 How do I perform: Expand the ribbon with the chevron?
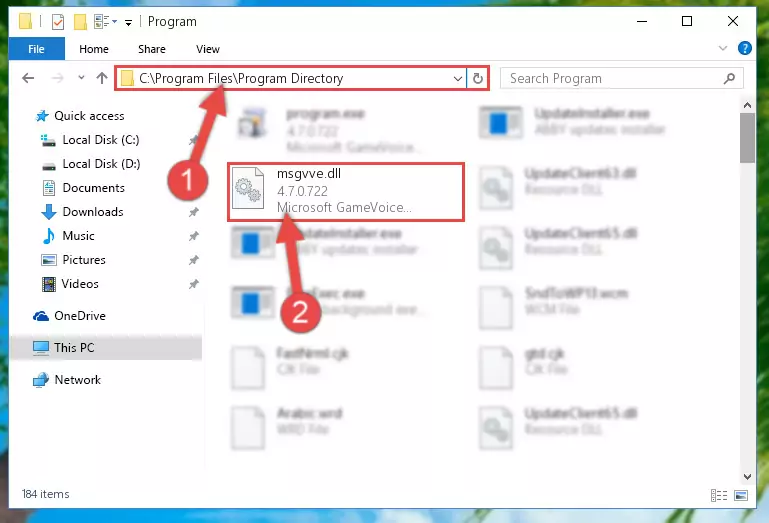(722, 48)
